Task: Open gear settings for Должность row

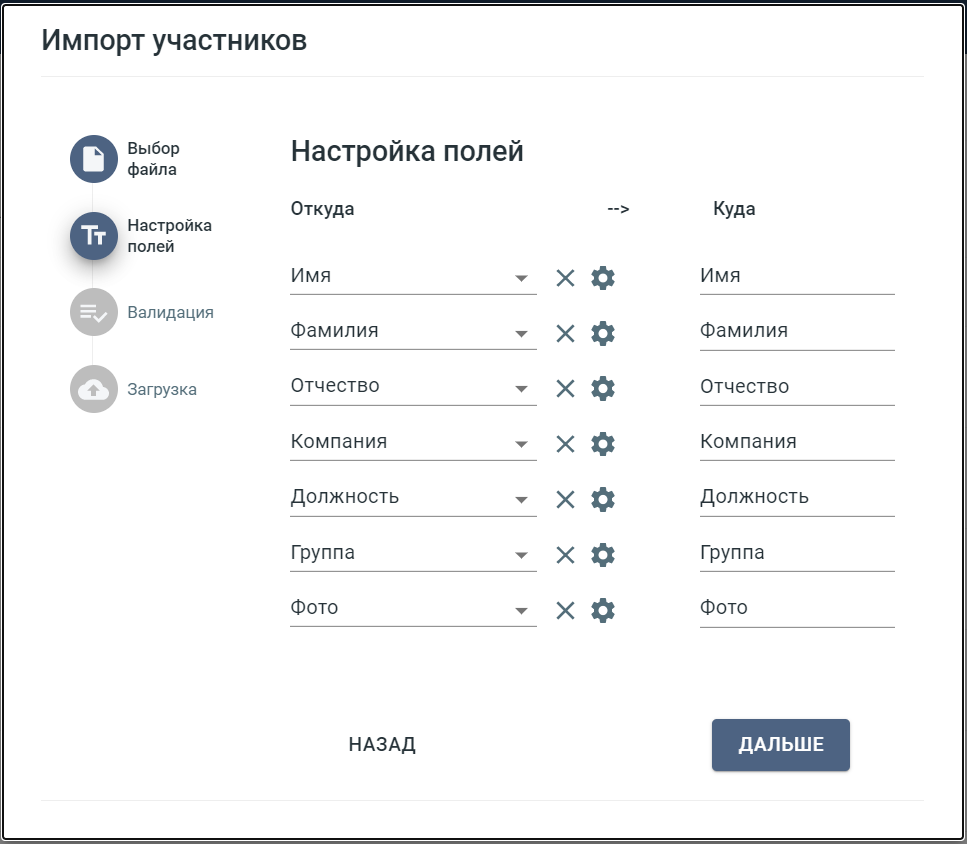Action: point(602,499)
